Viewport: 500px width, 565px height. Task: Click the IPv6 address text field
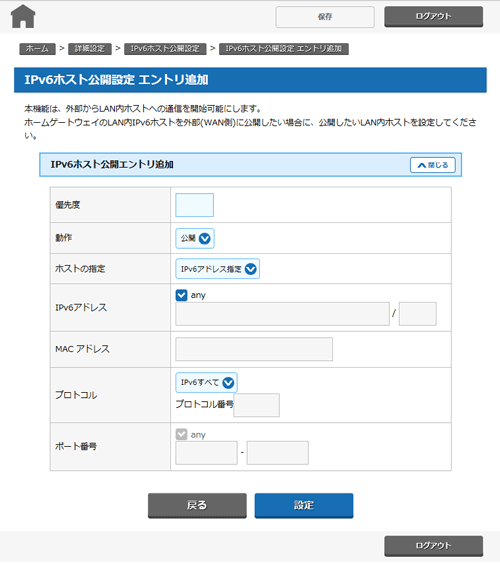[282, 314]
